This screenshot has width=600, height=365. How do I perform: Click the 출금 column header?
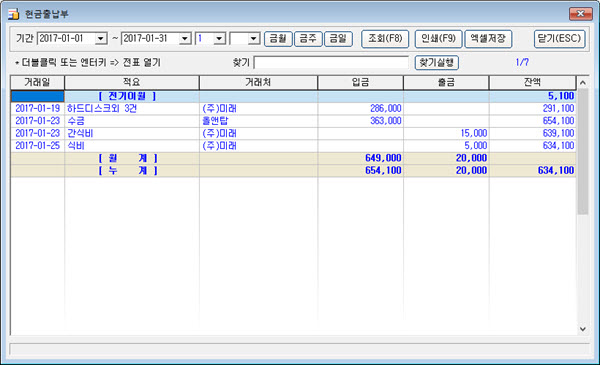pyautogui.click(x=446, y=82)
